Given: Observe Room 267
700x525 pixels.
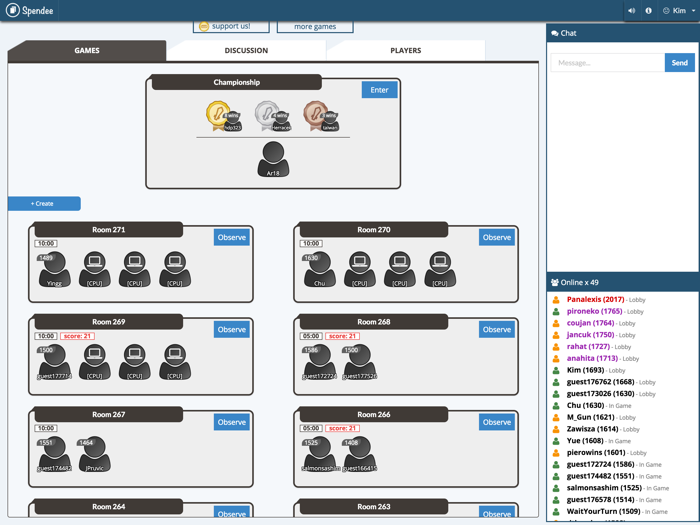Looking at the screenshot, I should [x=232, y=422].
